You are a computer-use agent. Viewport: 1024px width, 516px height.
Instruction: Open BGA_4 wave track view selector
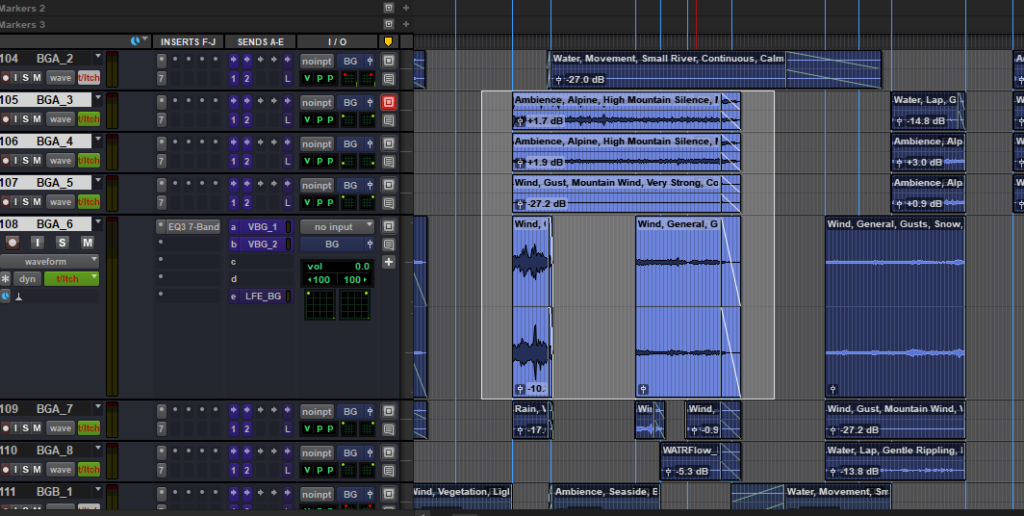[x=60, y=161]
